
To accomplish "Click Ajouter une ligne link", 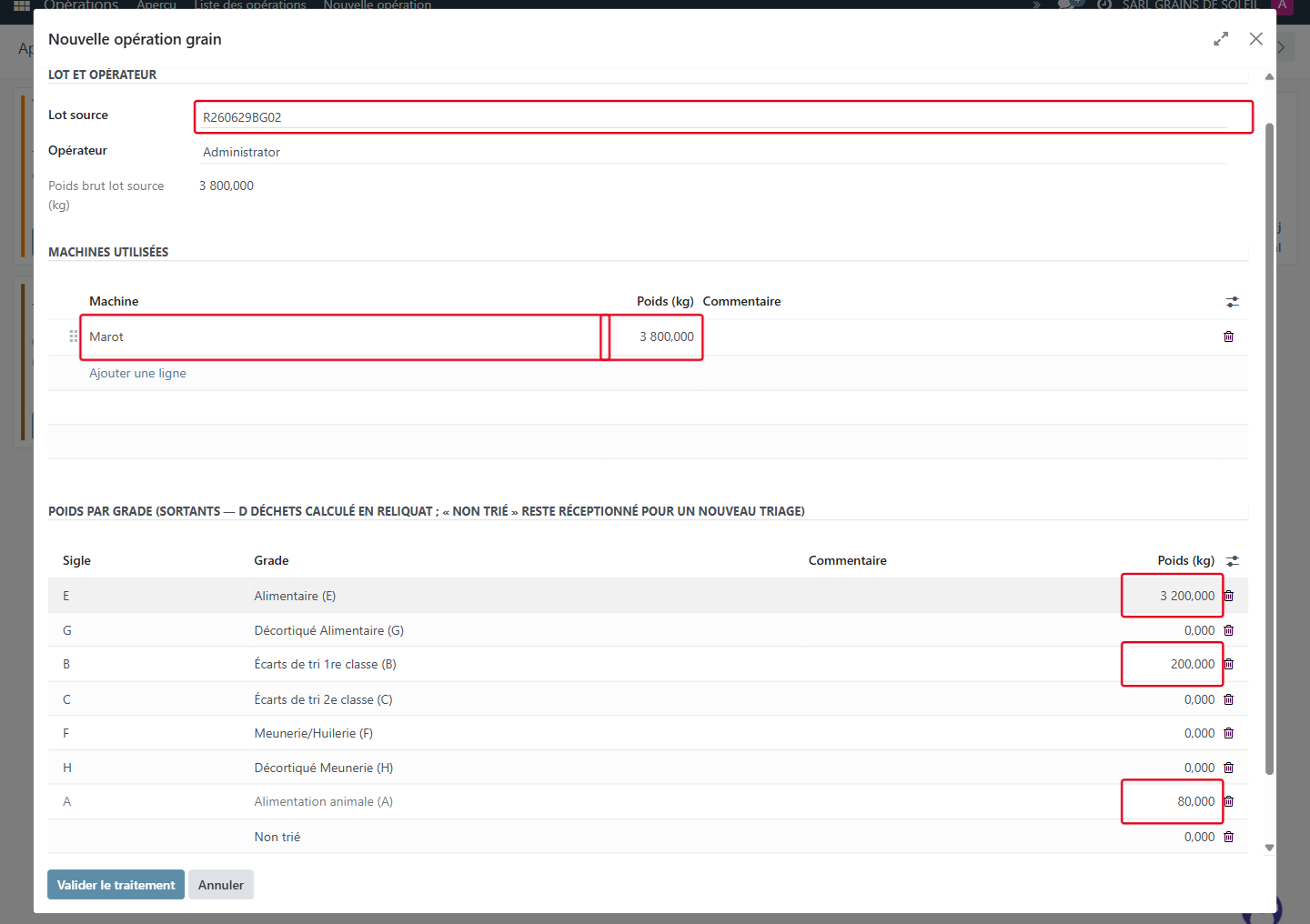I will tap(137, 373).
